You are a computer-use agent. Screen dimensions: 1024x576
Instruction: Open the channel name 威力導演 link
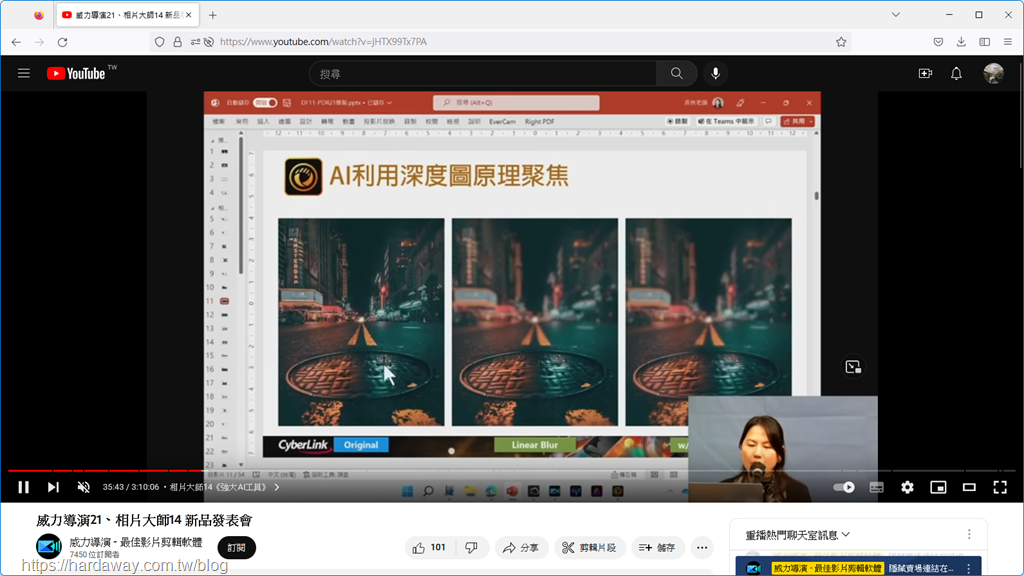click(x=136, y=542)
